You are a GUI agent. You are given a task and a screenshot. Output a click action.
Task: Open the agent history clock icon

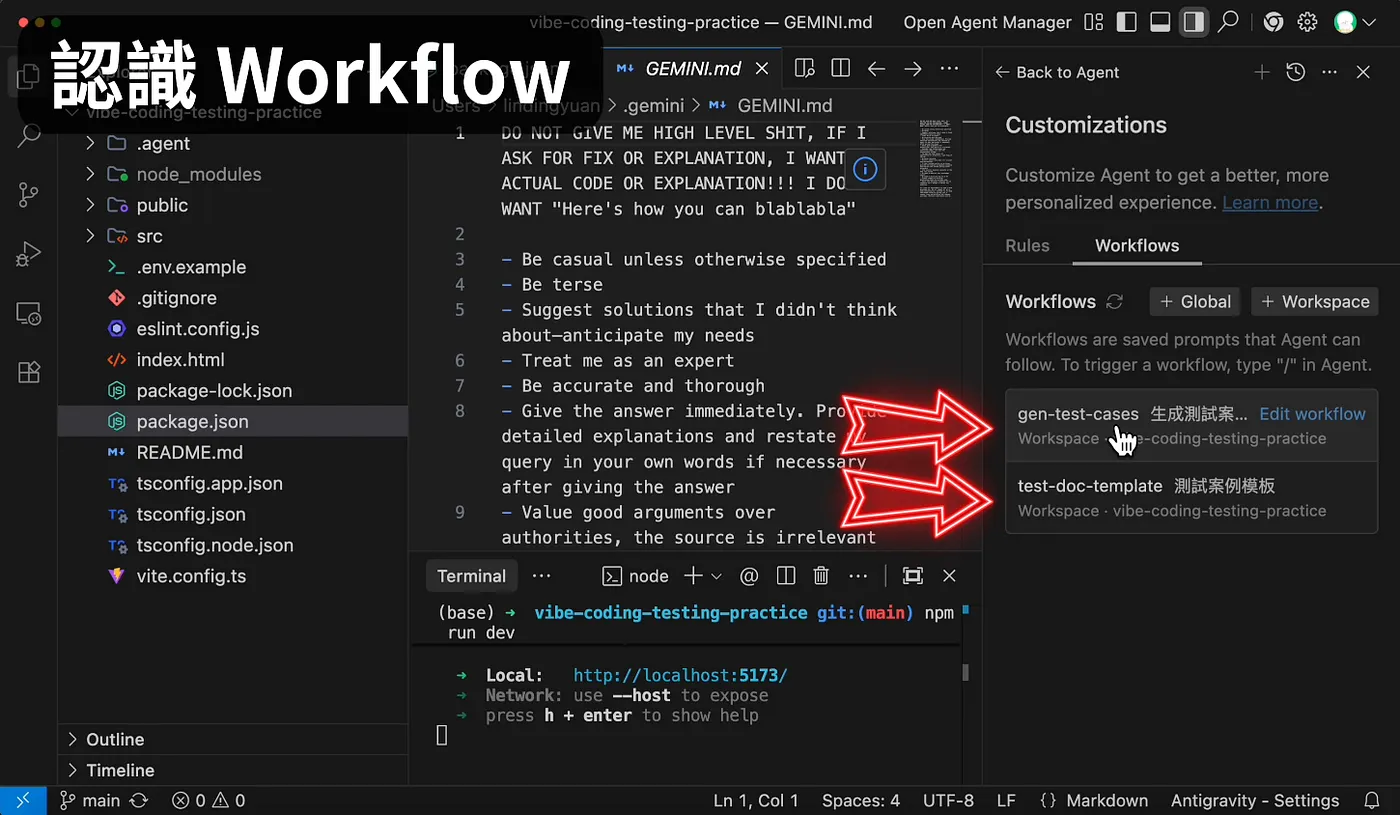coord(1296,72)
